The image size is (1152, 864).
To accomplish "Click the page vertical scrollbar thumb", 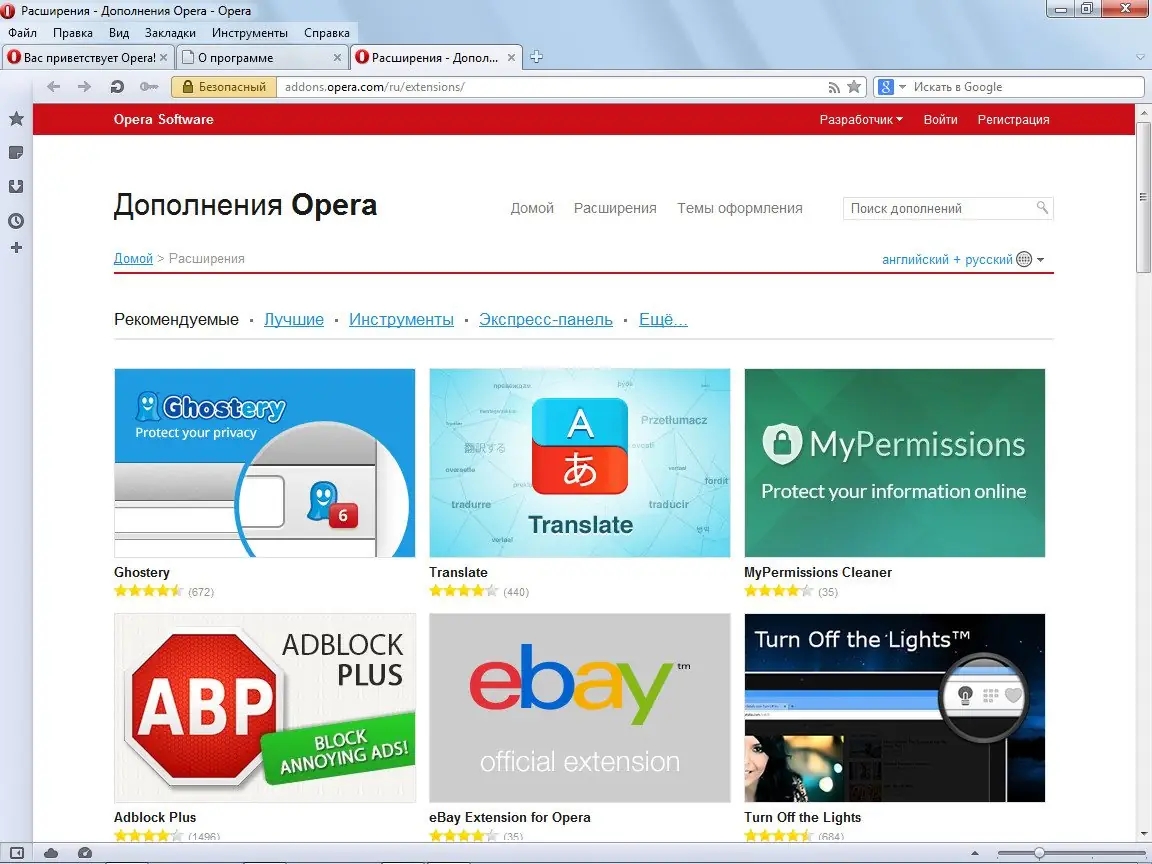I will pos(1143,198).
